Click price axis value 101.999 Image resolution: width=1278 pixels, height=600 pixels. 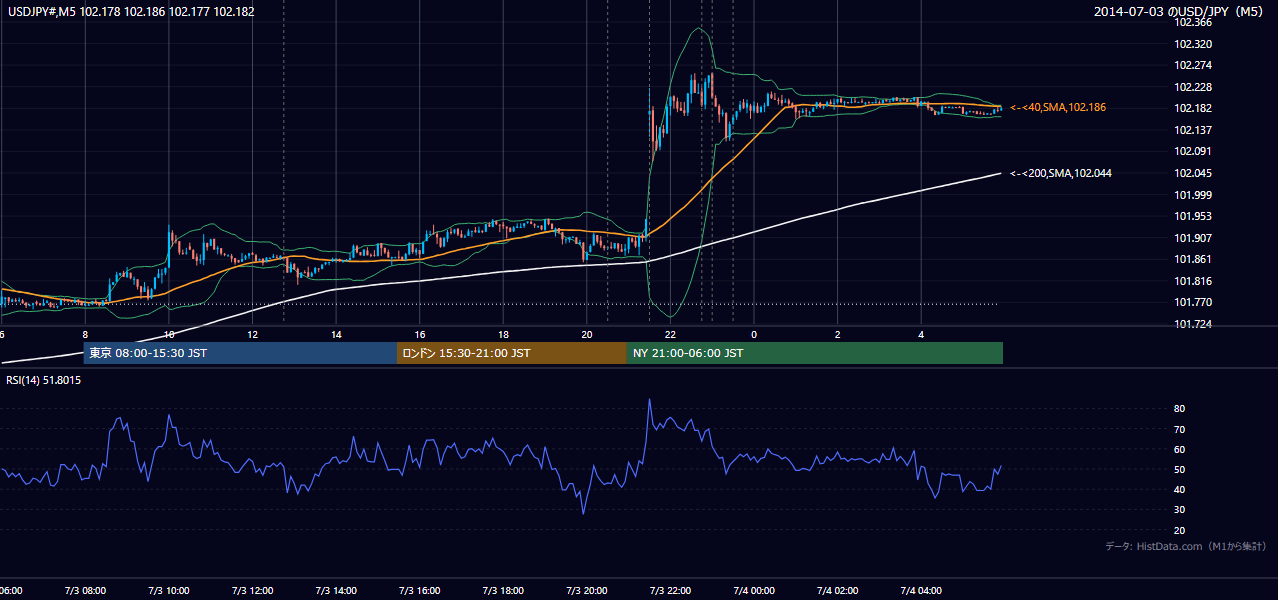click(1193, 195)
